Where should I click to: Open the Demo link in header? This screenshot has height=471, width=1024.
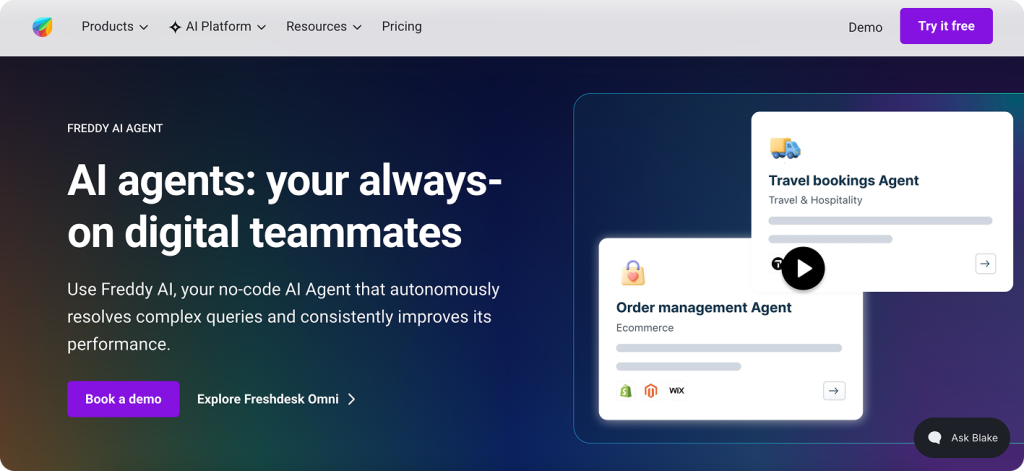click(865, 27)
